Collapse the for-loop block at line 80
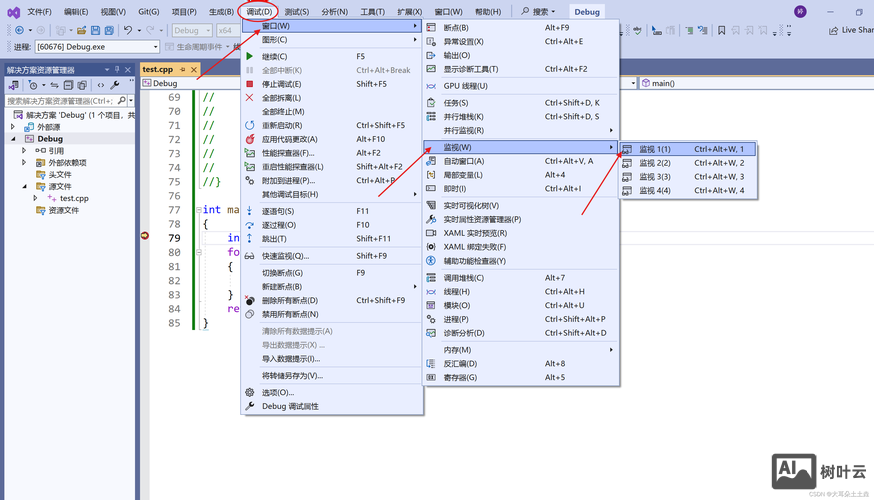Screen dimensions: 874x500 [198, 252]
